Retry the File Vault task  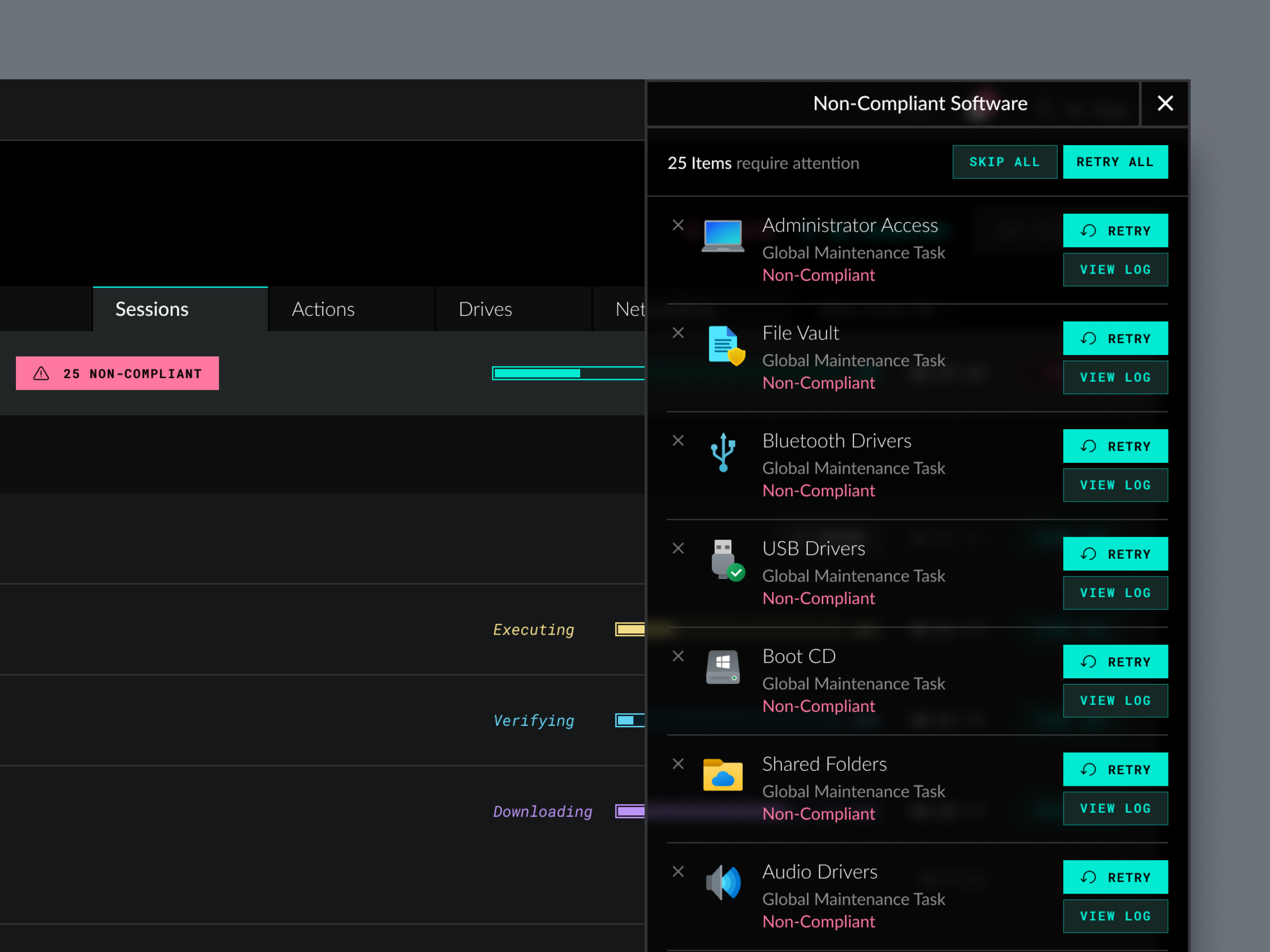(x=1115, y=339)
